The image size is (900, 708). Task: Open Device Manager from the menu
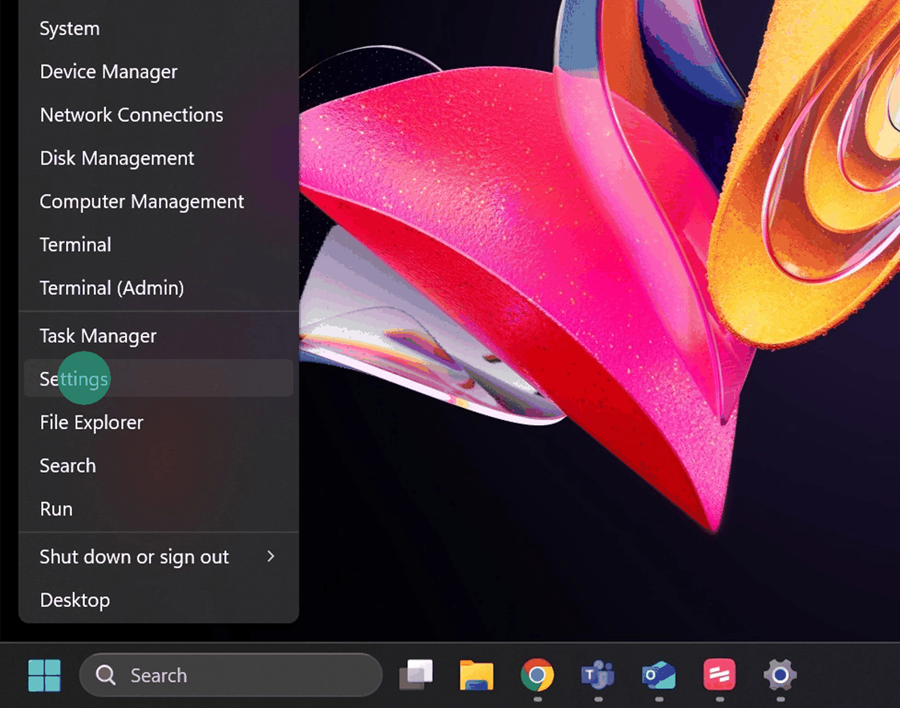(108, 72)
